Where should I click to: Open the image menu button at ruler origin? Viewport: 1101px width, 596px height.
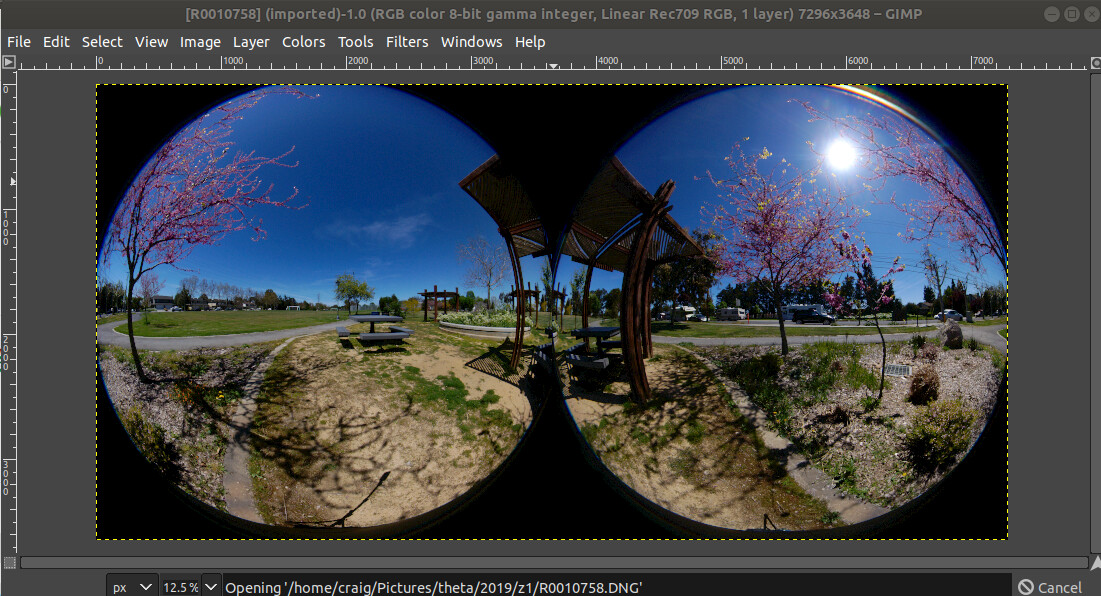pyautogui.click(x=9, y=62)
